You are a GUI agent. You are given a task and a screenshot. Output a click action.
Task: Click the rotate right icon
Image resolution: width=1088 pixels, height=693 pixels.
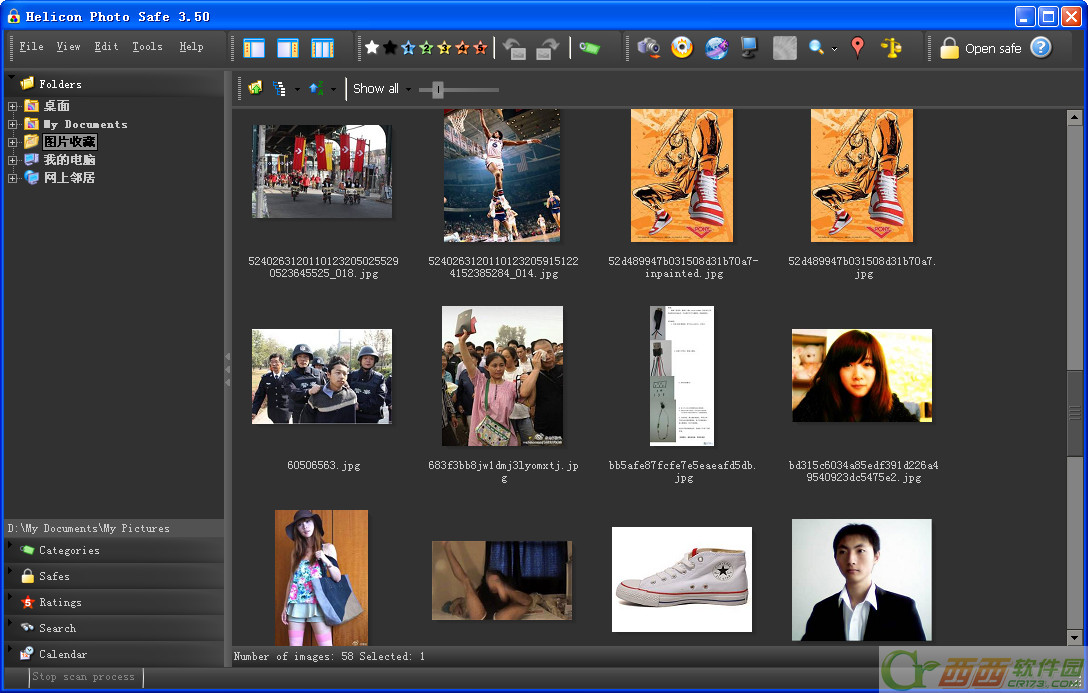point(548,48)
